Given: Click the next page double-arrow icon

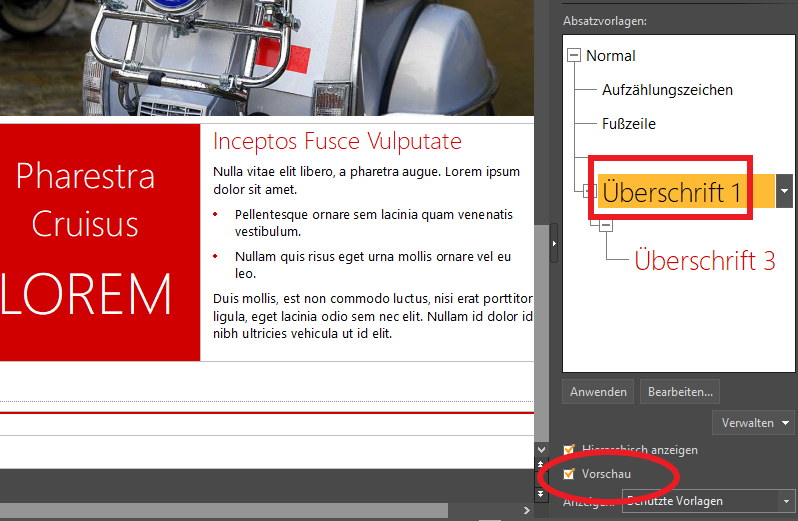Looking at the screenshot, I should click(541, 493).
